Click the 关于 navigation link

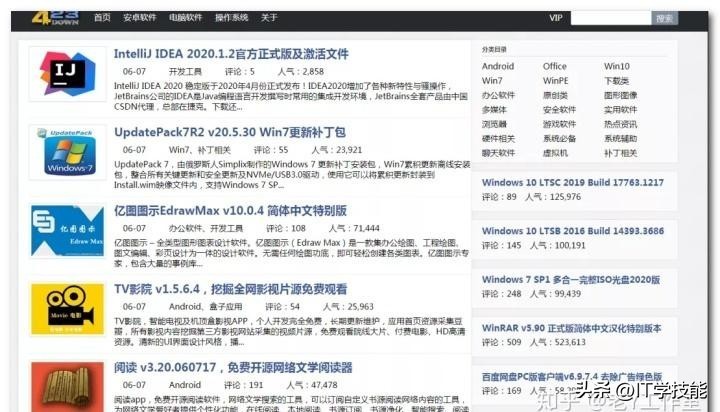(x=270, y=18)
